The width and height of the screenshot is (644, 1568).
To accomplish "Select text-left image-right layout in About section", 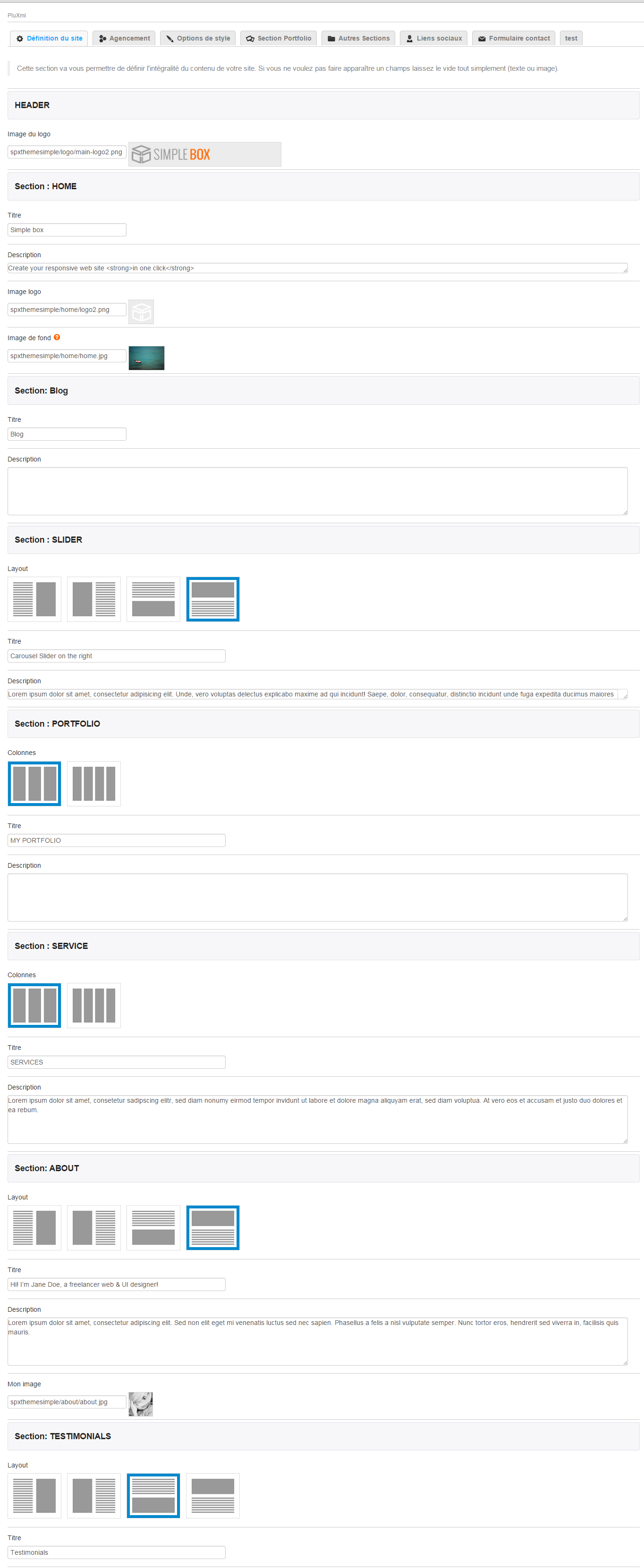I will pos(34,1227).
